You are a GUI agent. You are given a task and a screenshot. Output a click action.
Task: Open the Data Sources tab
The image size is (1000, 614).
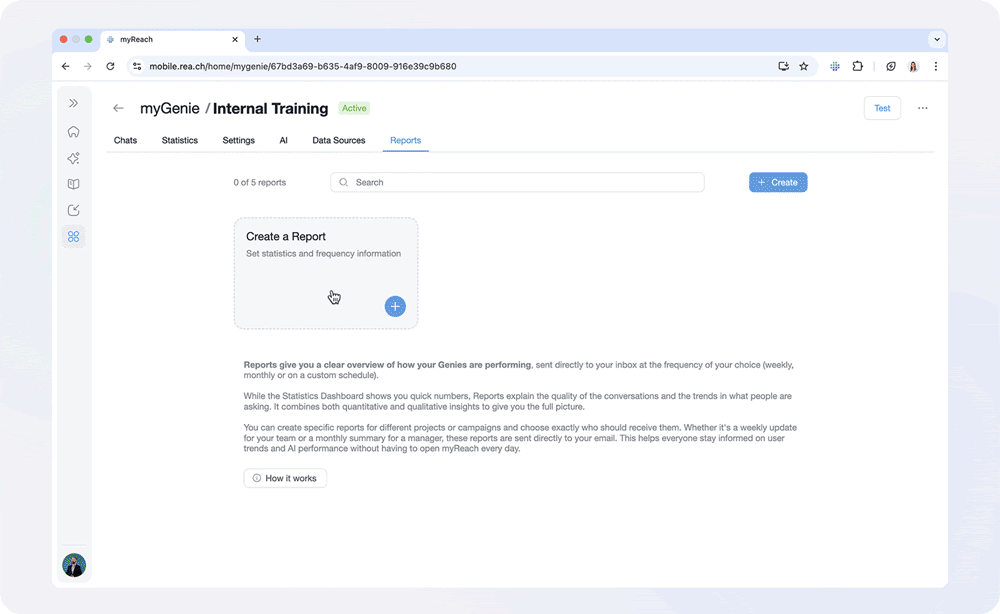point(338,140)
